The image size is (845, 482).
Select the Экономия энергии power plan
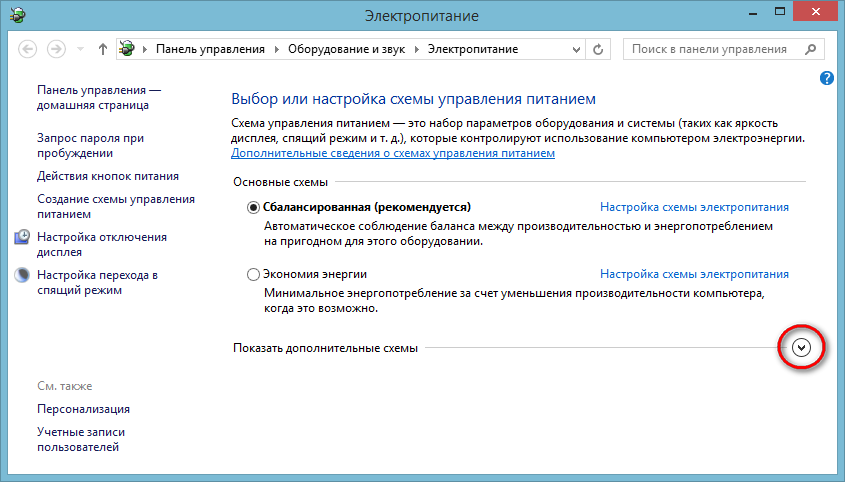[253, 274]
